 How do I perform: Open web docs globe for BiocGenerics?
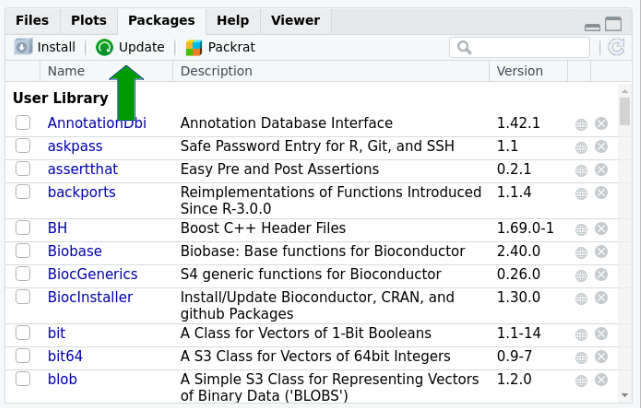tap(581, 275)
